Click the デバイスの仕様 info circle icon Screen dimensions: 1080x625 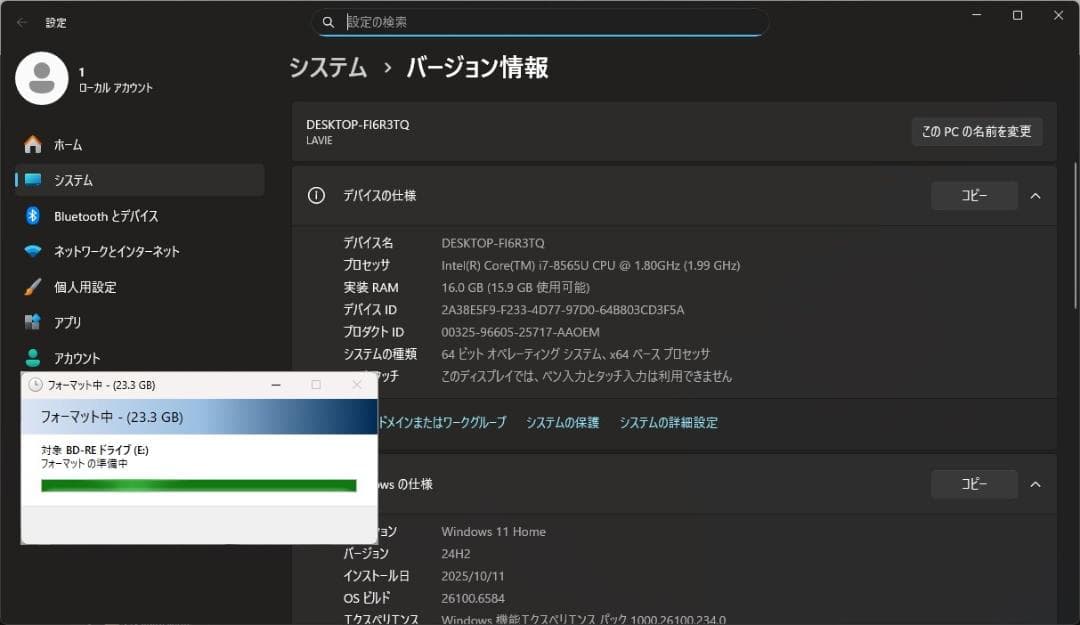(318, 195)
